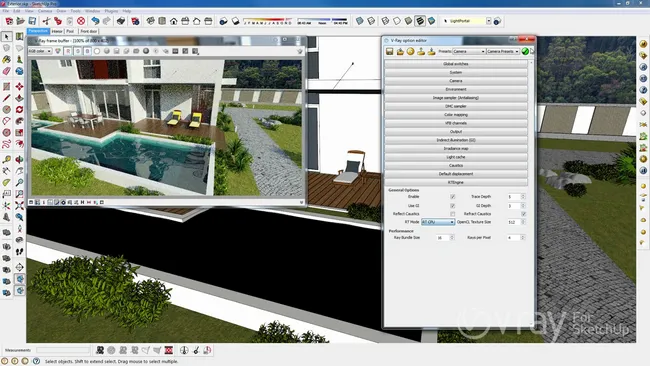Redo the last undone action
Image resolution: width=650 pixels, height=366 pixels.
(107, 21)
